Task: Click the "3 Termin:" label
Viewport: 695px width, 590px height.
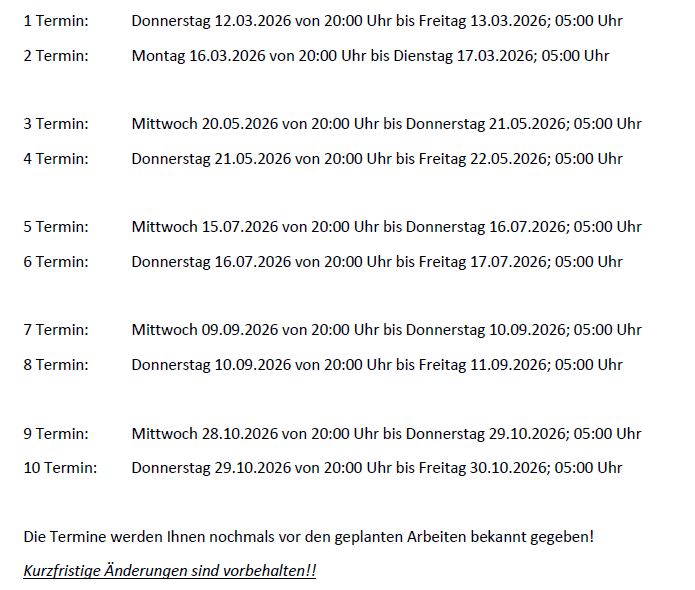Action: tap(56, 124)
